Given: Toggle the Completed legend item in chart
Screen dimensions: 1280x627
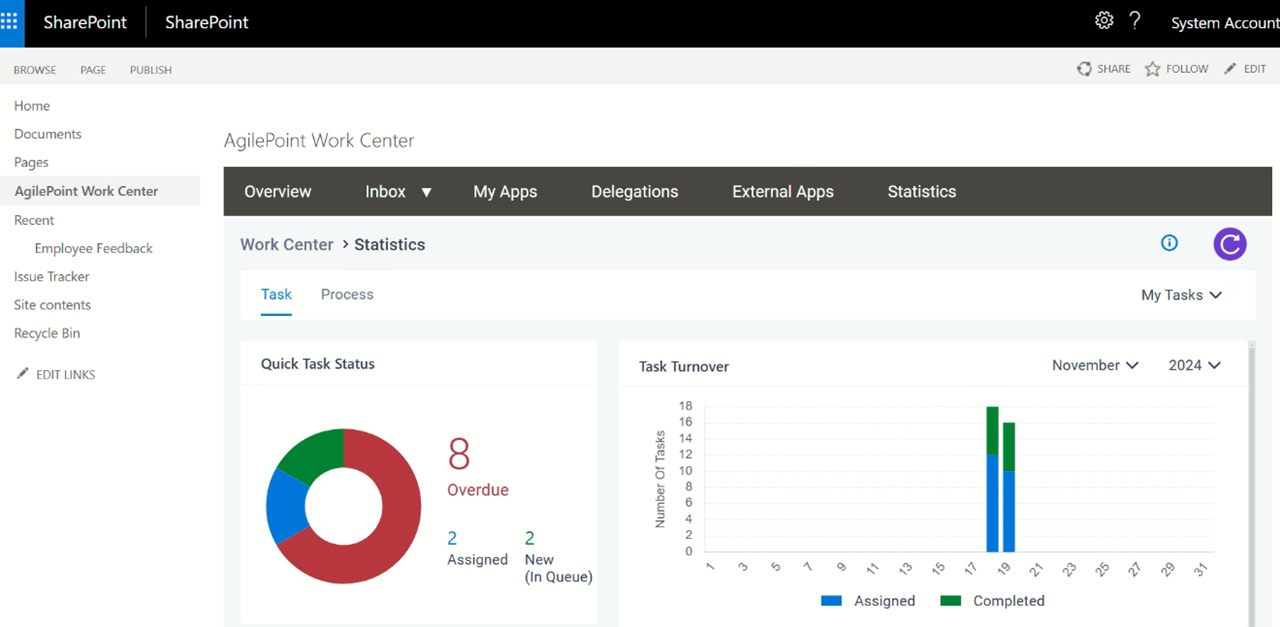Looking at the screenshot, I should (x=993, y=601).
